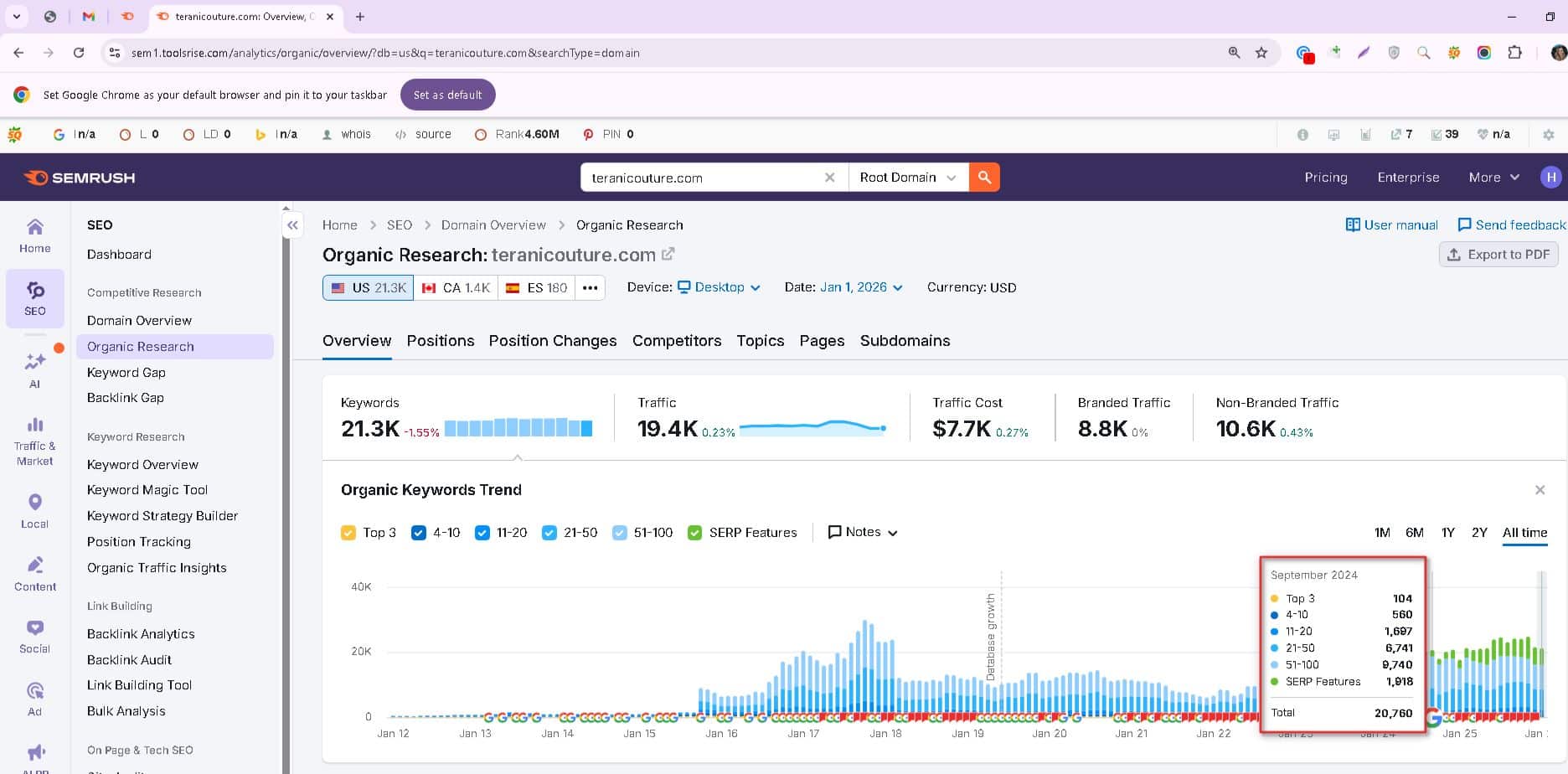Switch to the Position Changes tab

point(553,341)
